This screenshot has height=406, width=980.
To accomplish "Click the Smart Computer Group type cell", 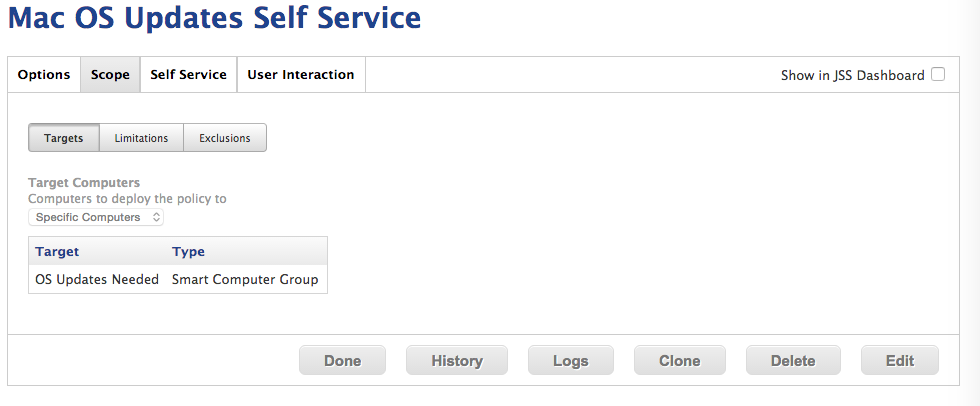I will coord(245,279).
